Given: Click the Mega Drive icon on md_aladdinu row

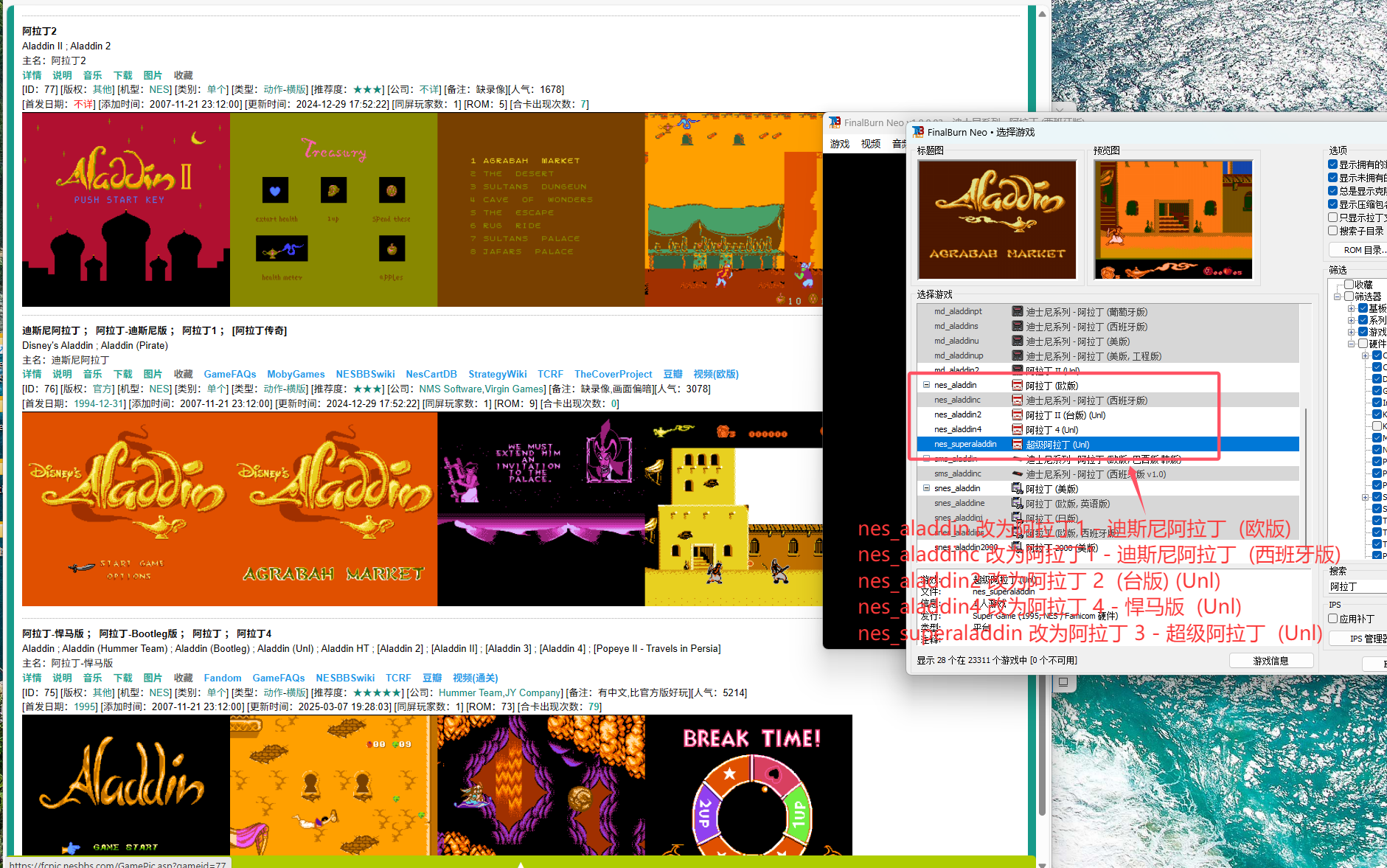Looking at the screenshot, I should [x=1018, y=341].
